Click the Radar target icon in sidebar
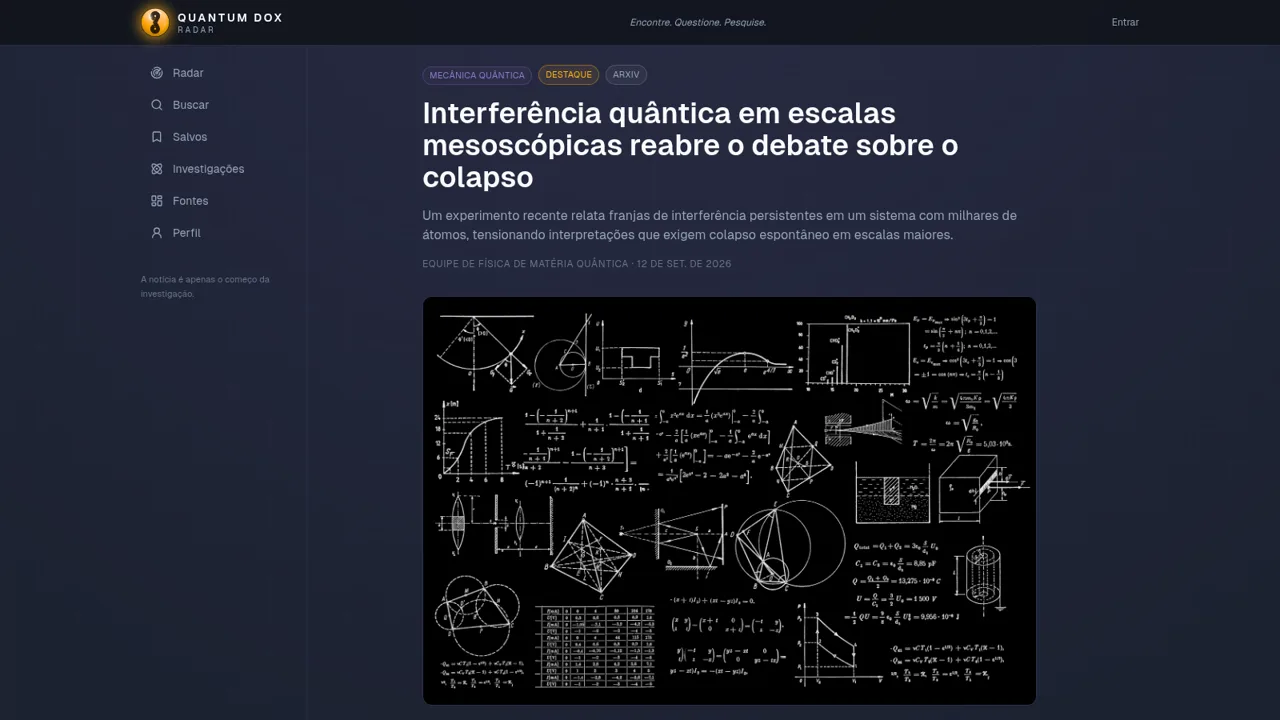The height and width of the screenshot is (720, 1280). (x=156, y=73)
